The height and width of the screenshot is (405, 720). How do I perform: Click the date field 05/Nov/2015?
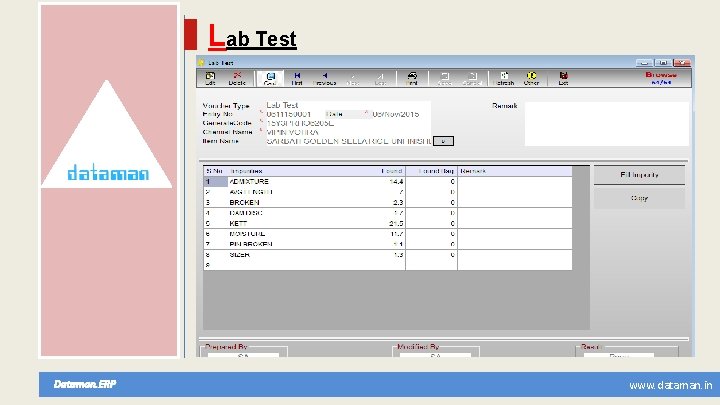[x=395, y=114]
